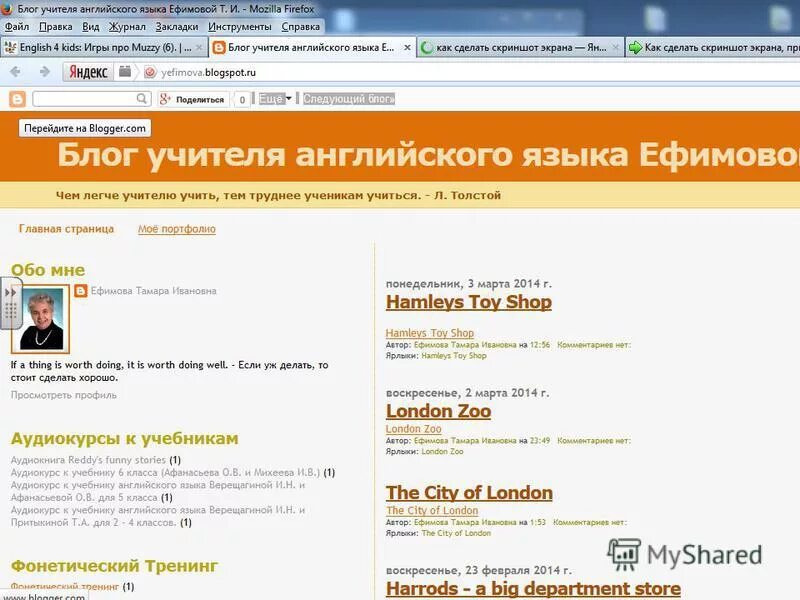This screenshot has width=800, height=600.
Task: Open the Hamleys Toy Shop post
Action: (x=470, y=301)
